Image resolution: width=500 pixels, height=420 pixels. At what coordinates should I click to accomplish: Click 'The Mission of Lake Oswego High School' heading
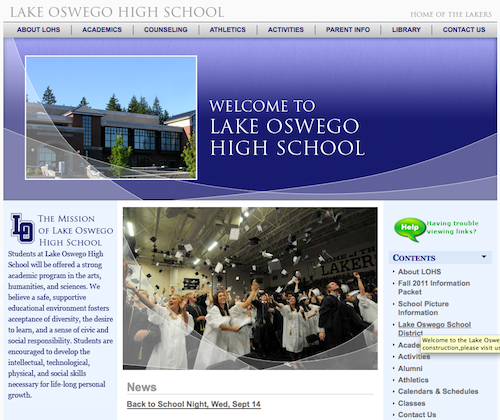(x=75, y=230)
